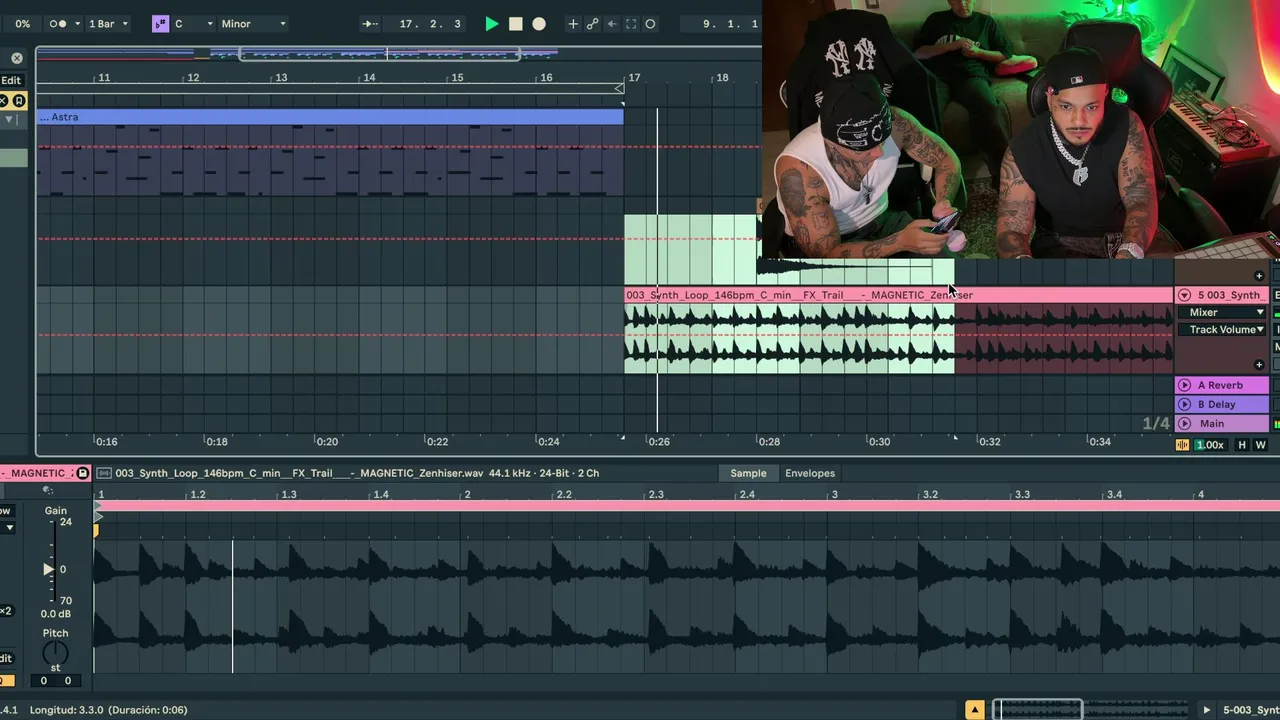Click the yellow triangle at bottom bar
1280x720 pixels.
[x=974, y=710]
